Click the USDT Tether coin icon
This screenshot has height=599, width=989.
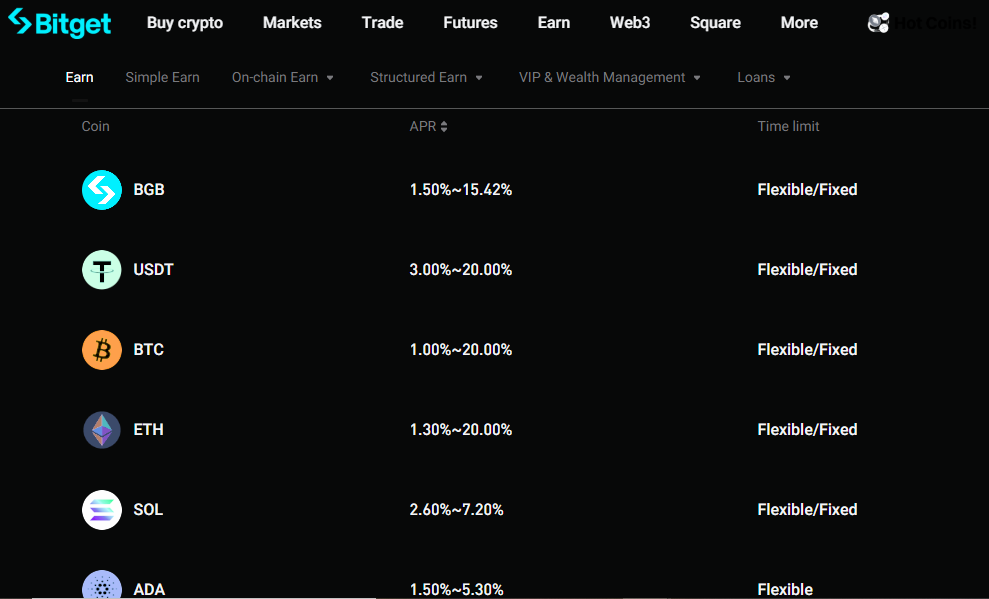click(101, 269)
